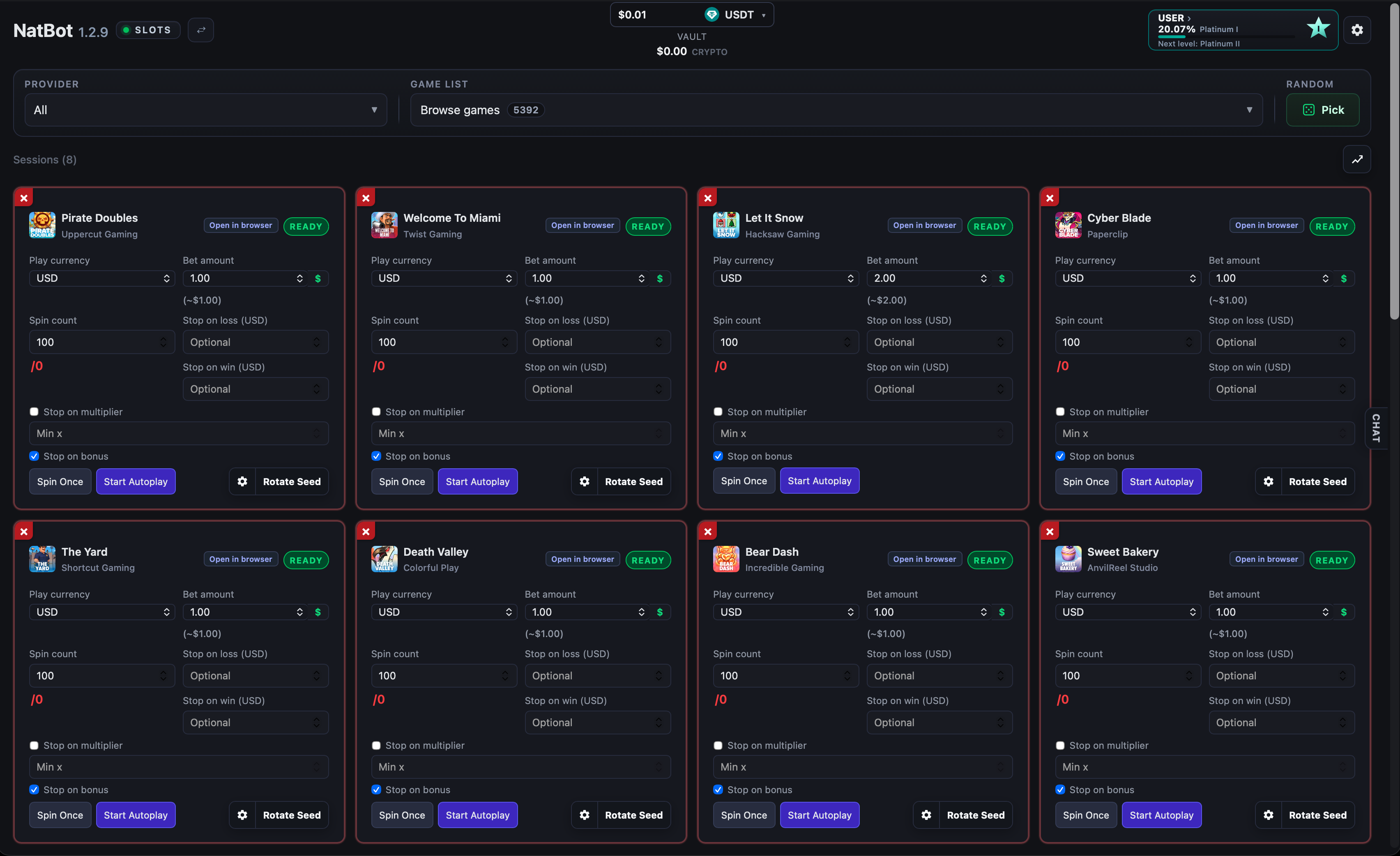1400x856 pixels.
Task: Click the Let It Snow game icon
Action: tap(726, 226)
